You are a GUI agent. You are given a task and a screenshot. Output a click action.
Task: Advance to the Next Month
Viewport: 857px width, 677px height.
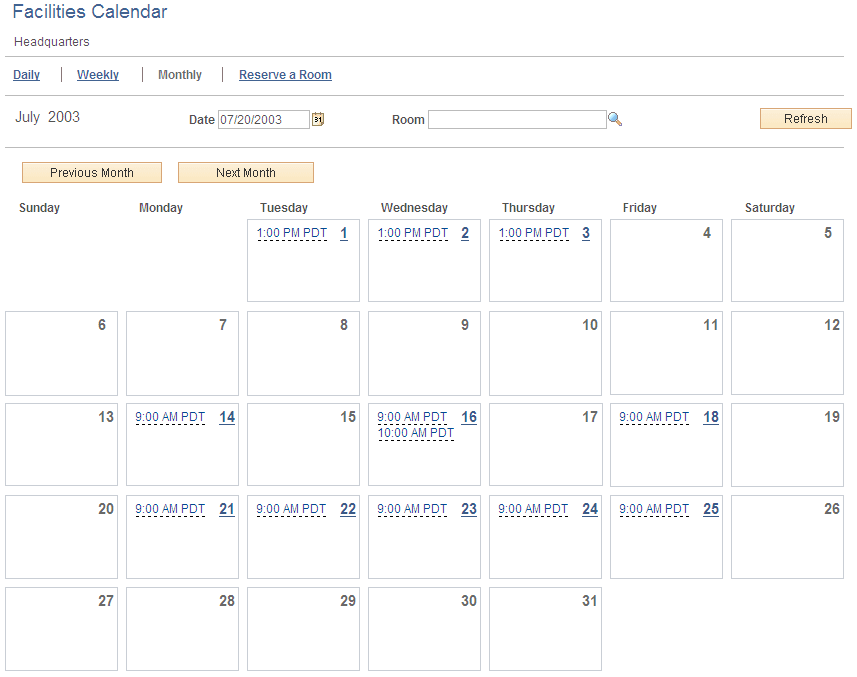tap(245, 172)
